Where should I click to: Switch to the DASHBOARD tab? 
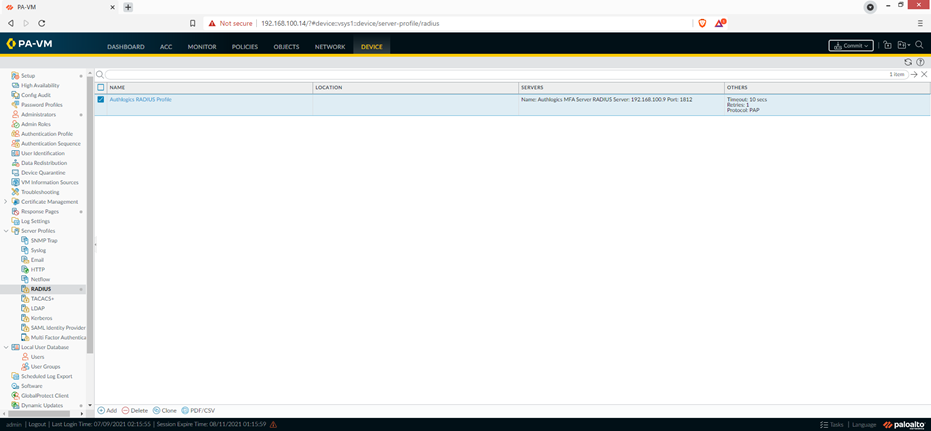126,46
